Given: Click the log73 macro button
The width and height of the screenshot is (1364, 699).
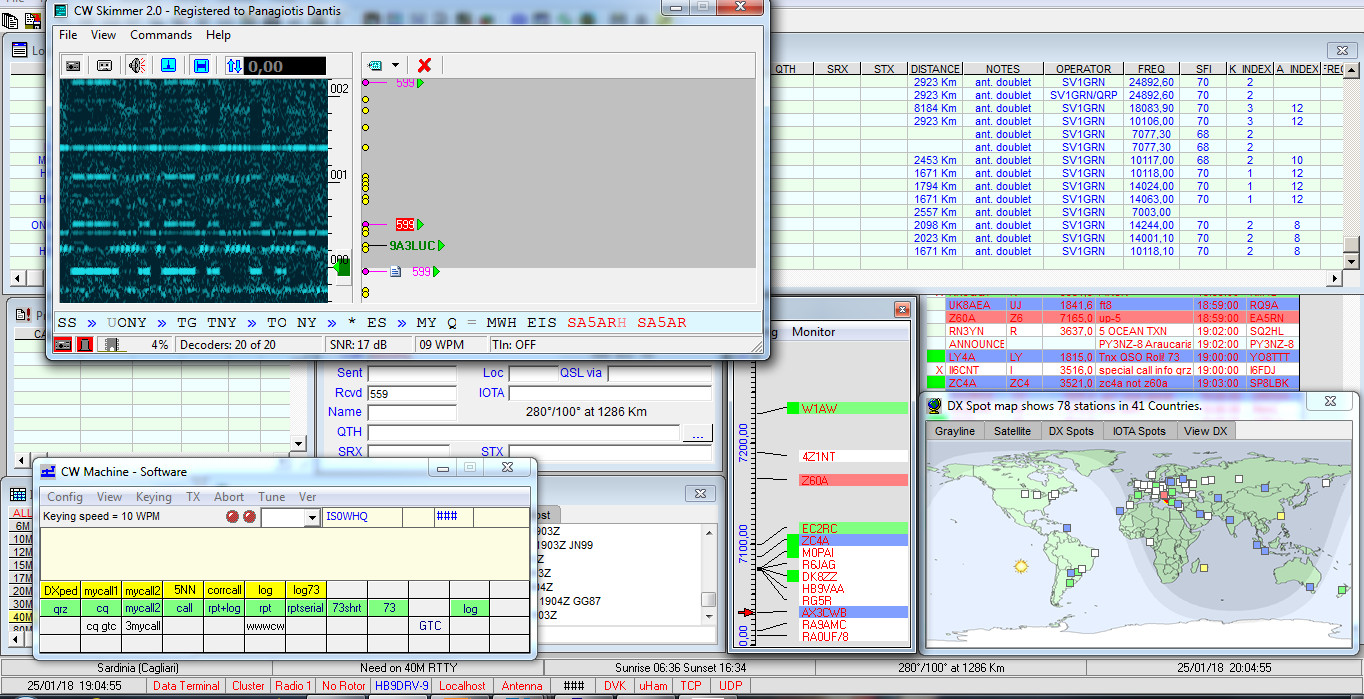Looking at the screenshot, I should 306,591.
